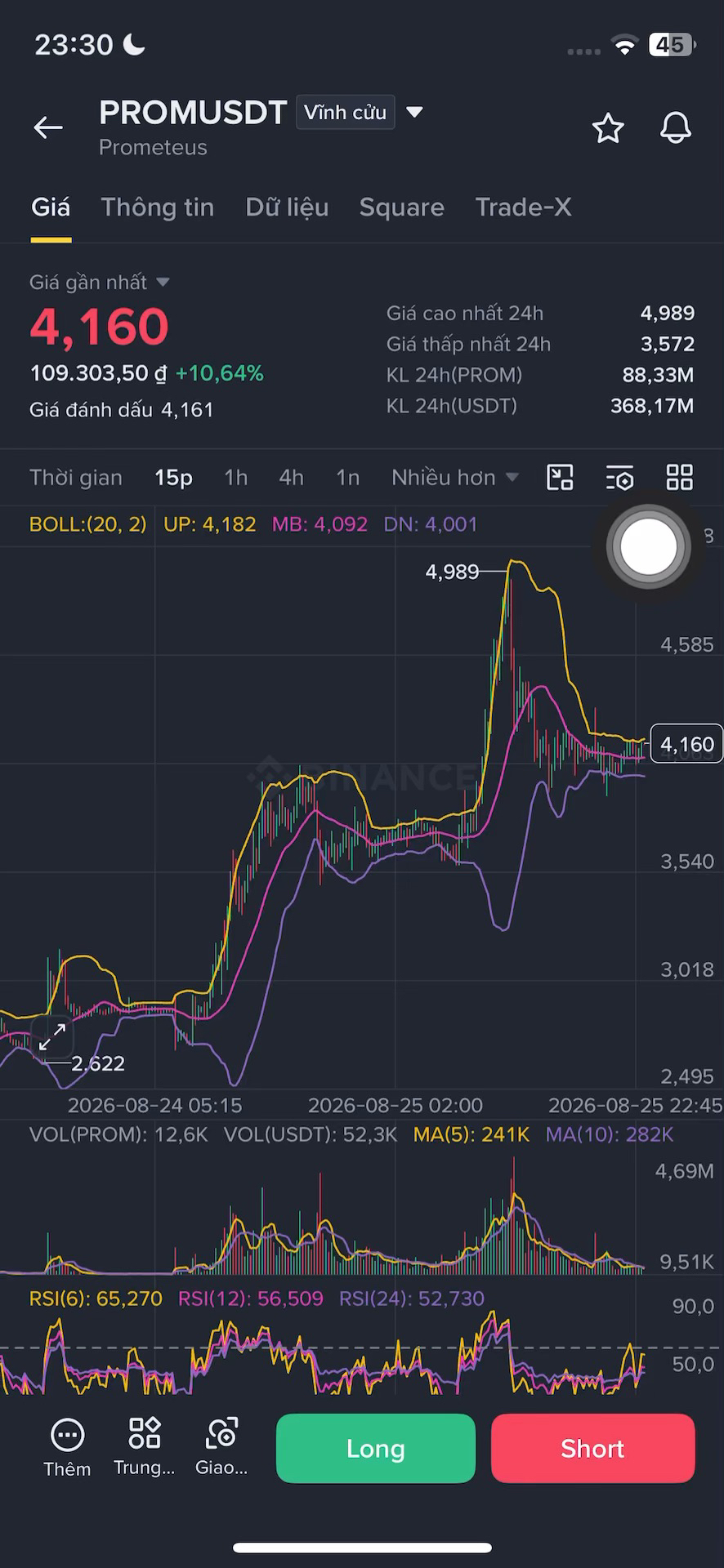Screen dimensions: 724x1568
Task: Expand the dropdown arrow next to Vĩnh cửu
Action: pyautogui.click(x=415, y=112)
